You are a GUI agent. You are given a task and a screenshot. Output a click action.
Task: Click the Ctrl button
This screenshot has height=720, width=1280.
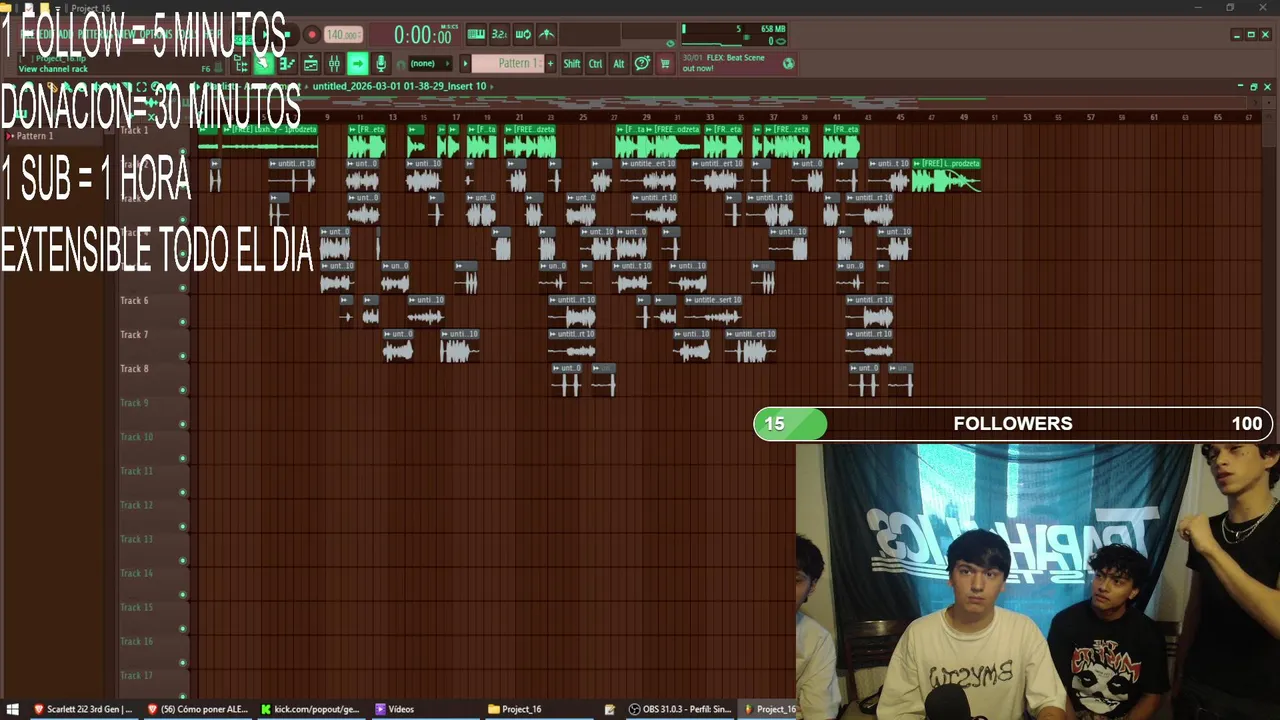(595, 64)
